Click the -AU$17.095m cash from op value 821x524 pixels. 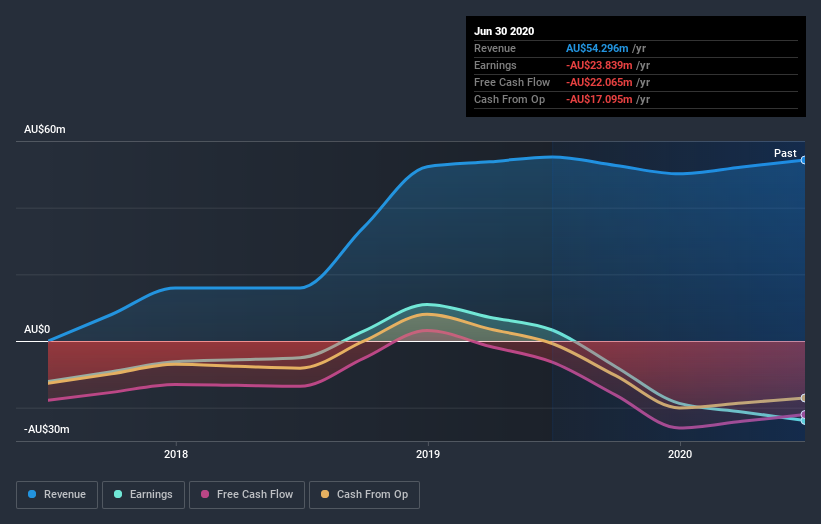pos(599,99)
